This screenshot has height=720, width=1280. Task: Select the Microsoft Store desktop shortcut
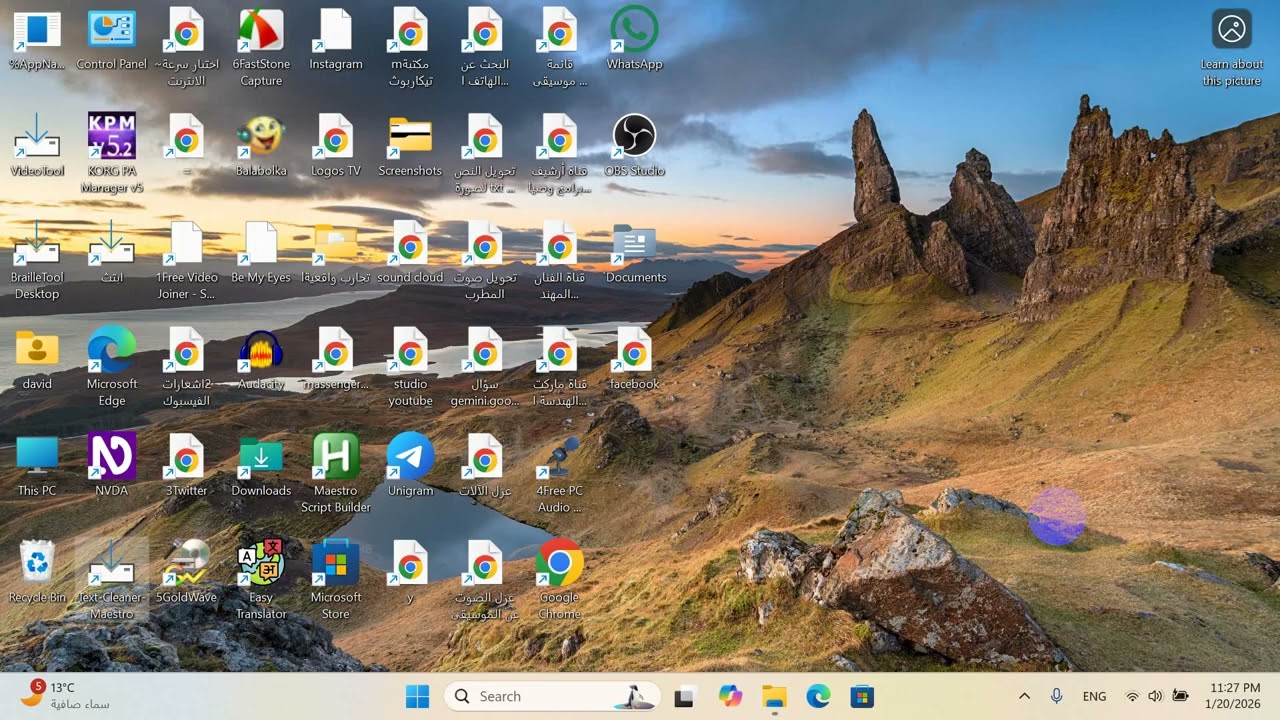(336, 581)
